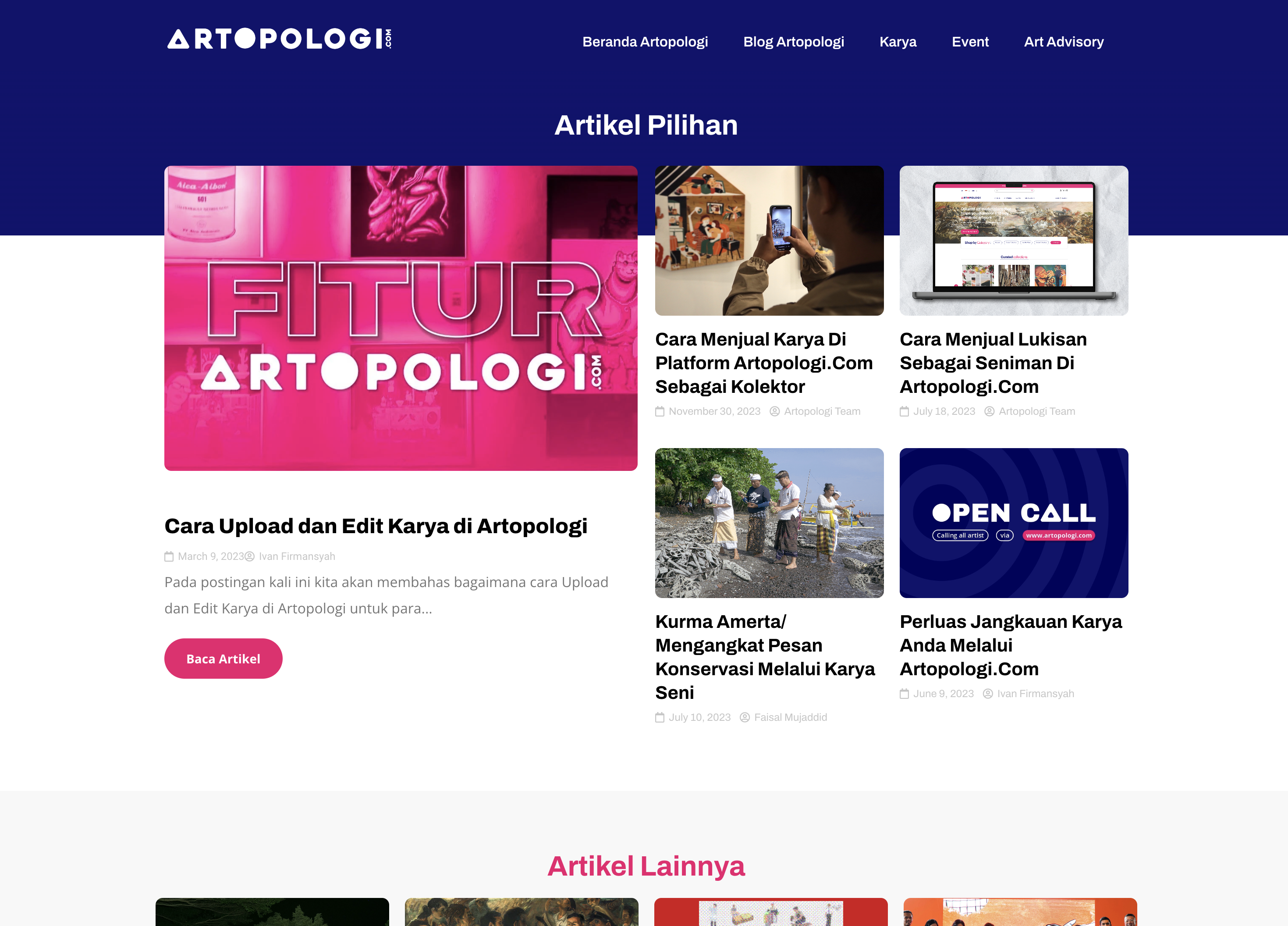Click calendar icon beside November 30, 2023
This screenshot has width=1288, height=926.
tap(660, 411)
